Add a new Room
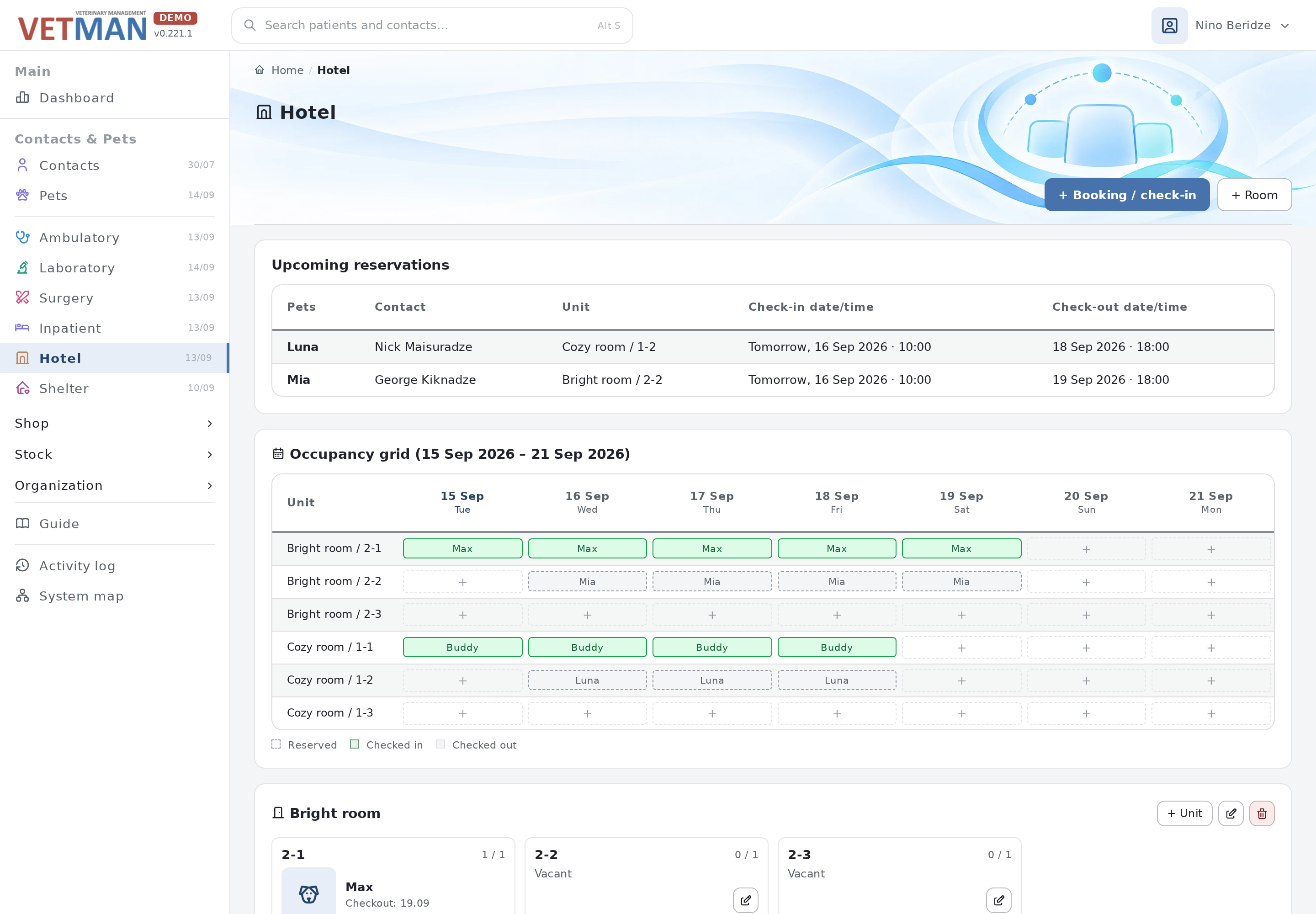This screenshot has height=914, width=1316. [1254, 195]
